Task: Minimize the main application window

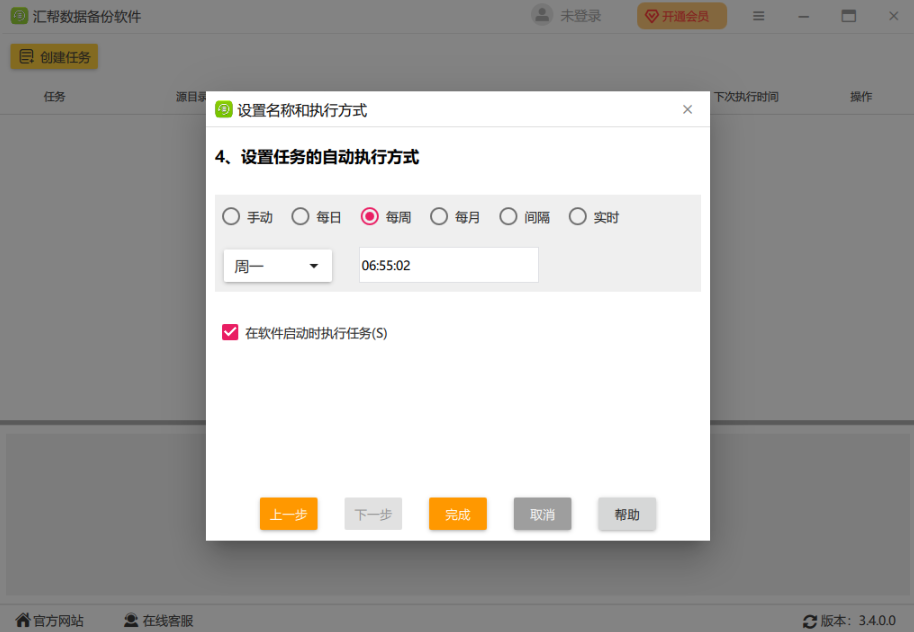Action: pos(804,16)
